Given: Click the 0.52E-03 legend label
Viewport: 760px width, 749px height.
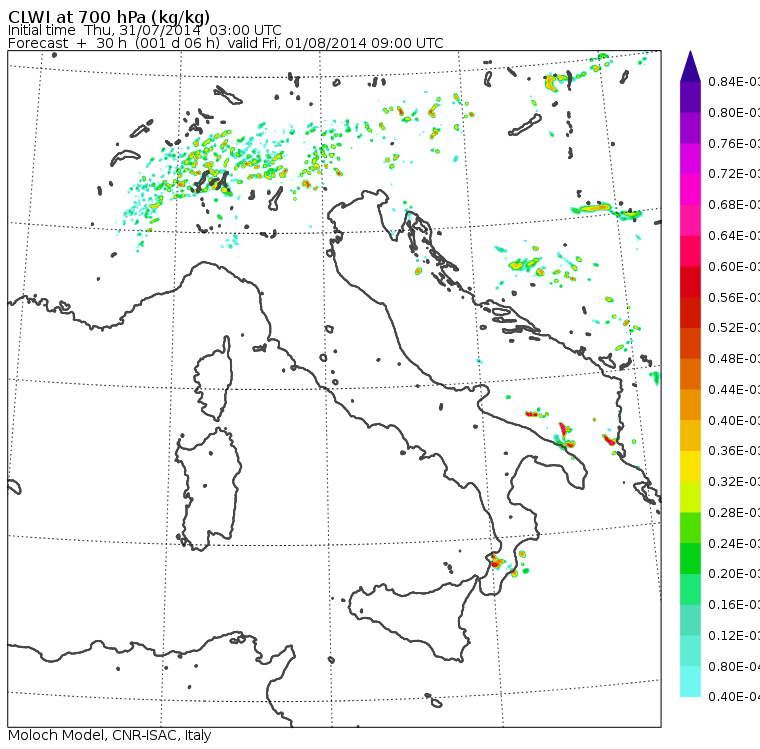Looking at the screenshot, I should click(734, 328).
